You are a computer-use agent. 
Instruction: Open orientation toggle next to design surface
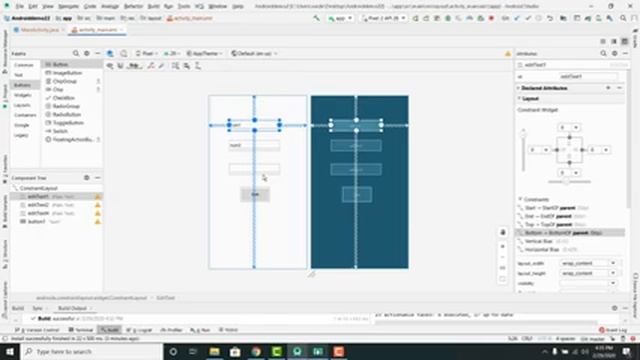(124, 53)
